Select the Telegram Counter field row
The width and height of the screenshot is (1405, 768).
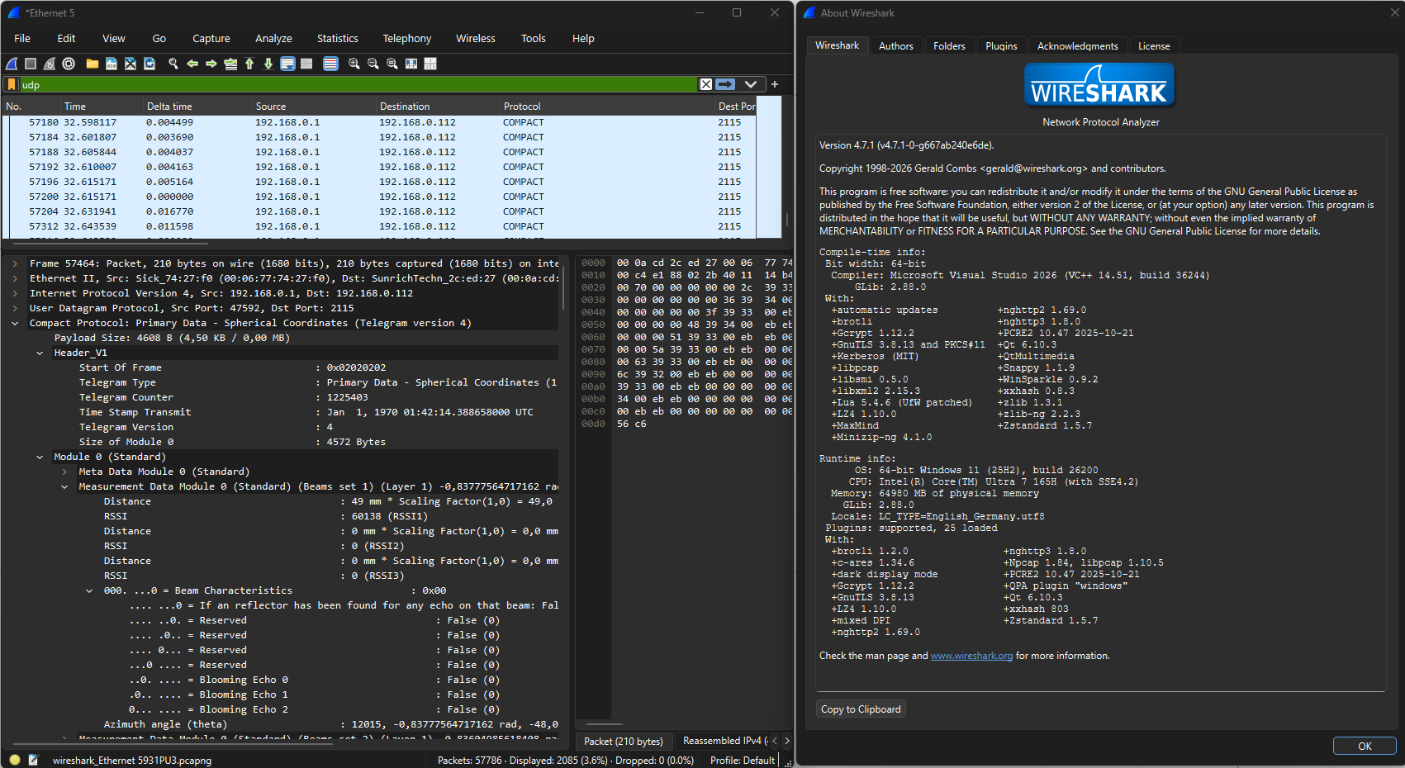pos(306,397)
